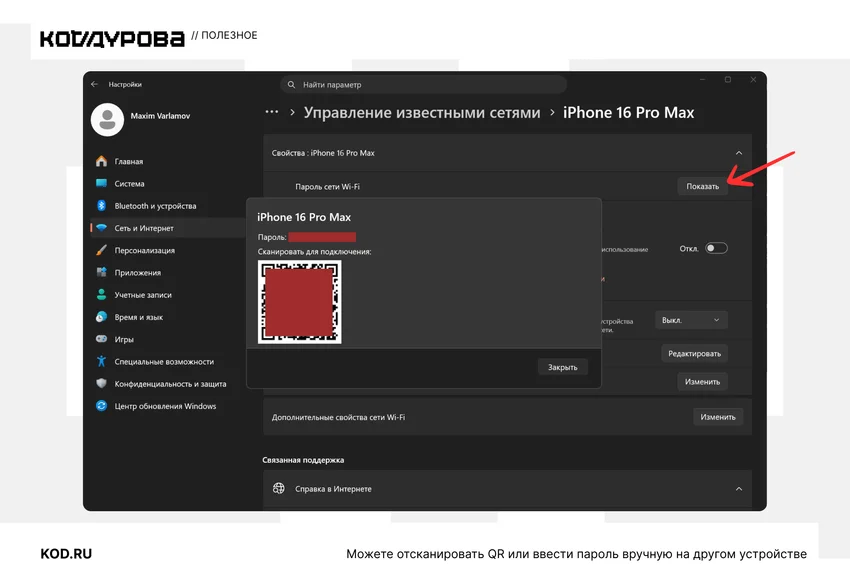Viewport: 850px width, 582px height.
Task: Click Управление известными сетями breadcrumb
Action: click(422, 112)
